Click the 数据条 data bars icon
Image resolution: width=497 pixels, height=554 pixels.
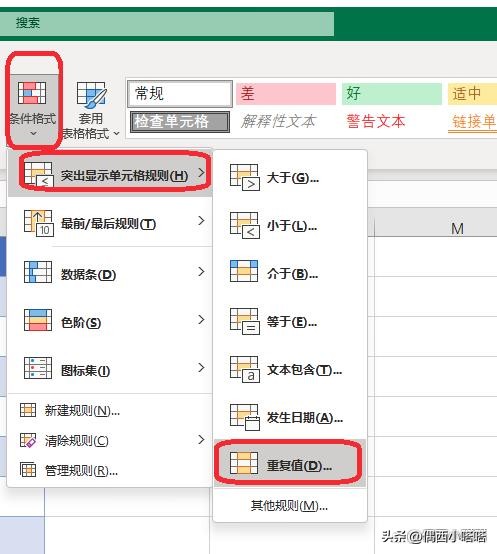coord(38,272)
